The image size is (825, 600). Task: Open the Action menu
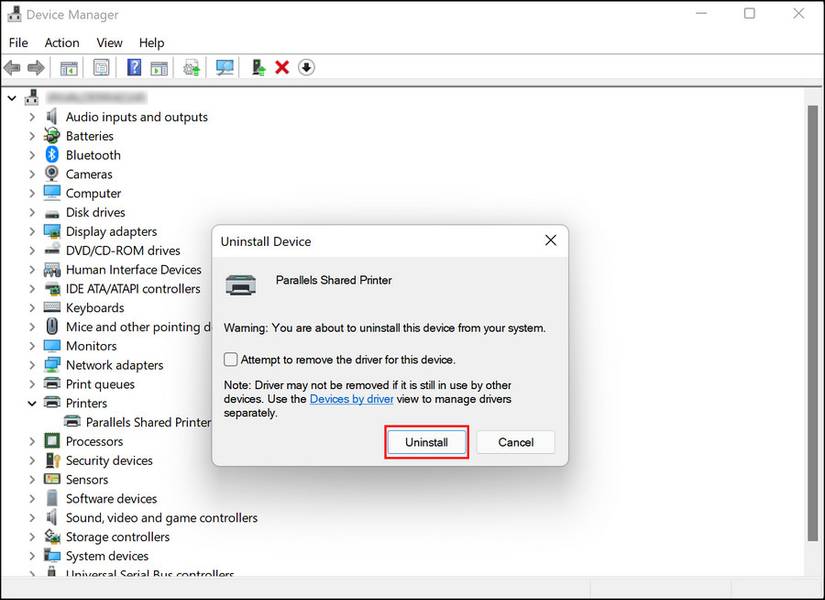tap(61, 42)
